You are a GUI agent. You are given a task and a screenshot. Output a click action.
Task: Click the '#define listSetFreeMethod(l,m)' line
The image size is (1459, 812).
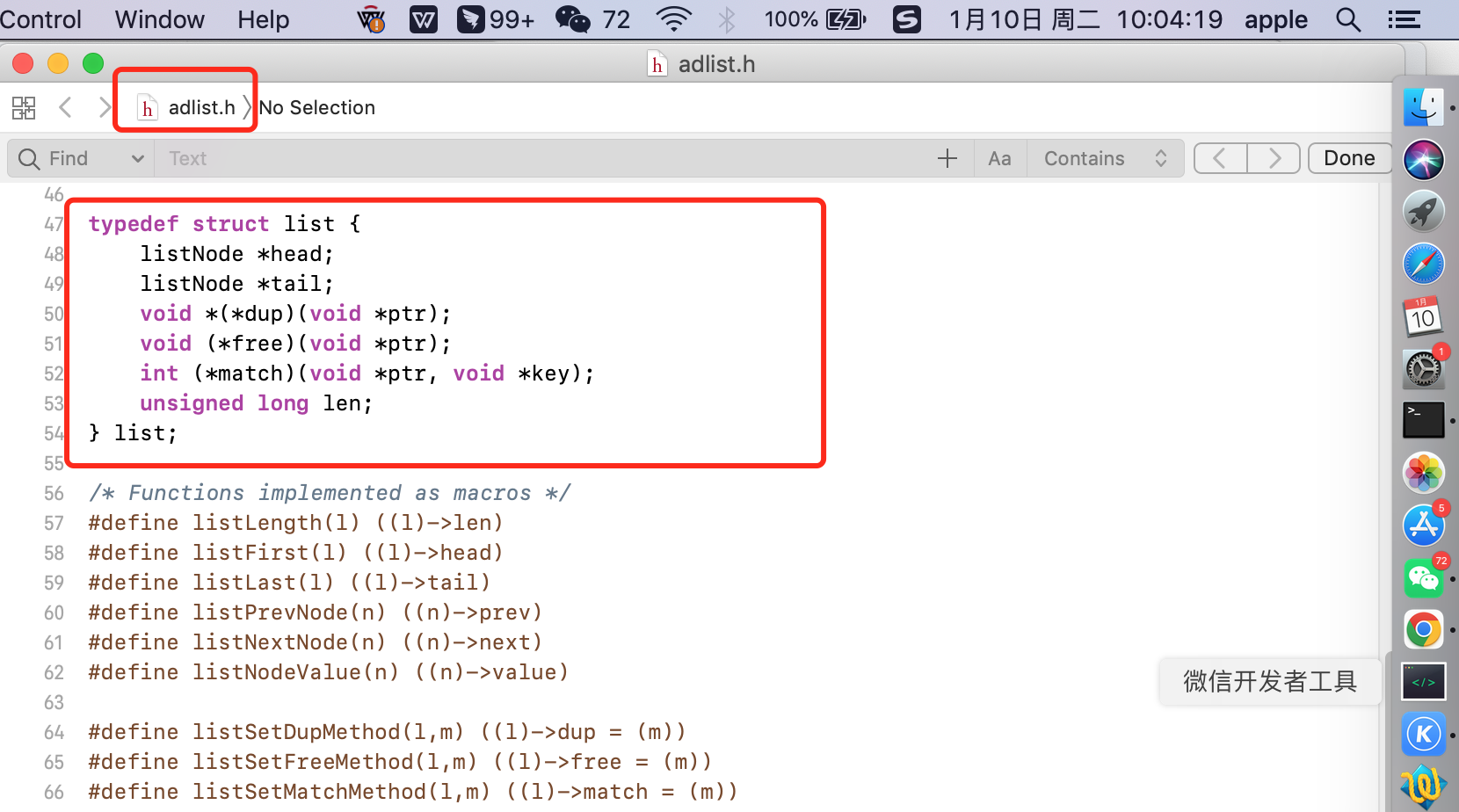pos(400,762)
